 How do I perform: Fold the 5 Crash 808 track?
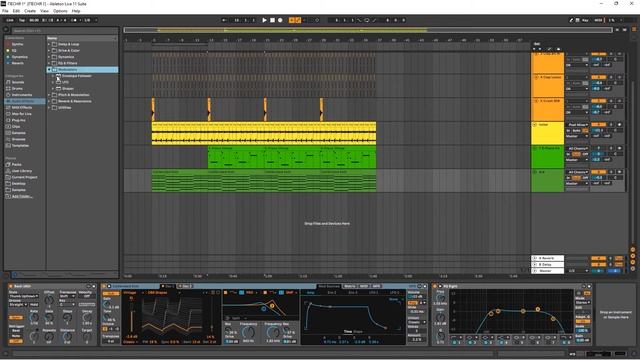click(x=536, y=100)
